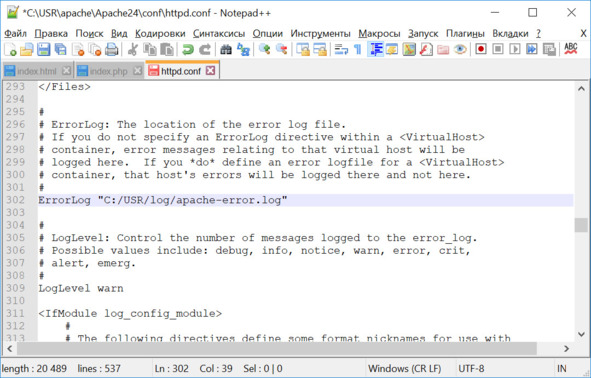This screenshot has width=591, height=378.
Task: Open Find dialog via binoculars icon
Action: pyautogui.click(x=226, y=49)
